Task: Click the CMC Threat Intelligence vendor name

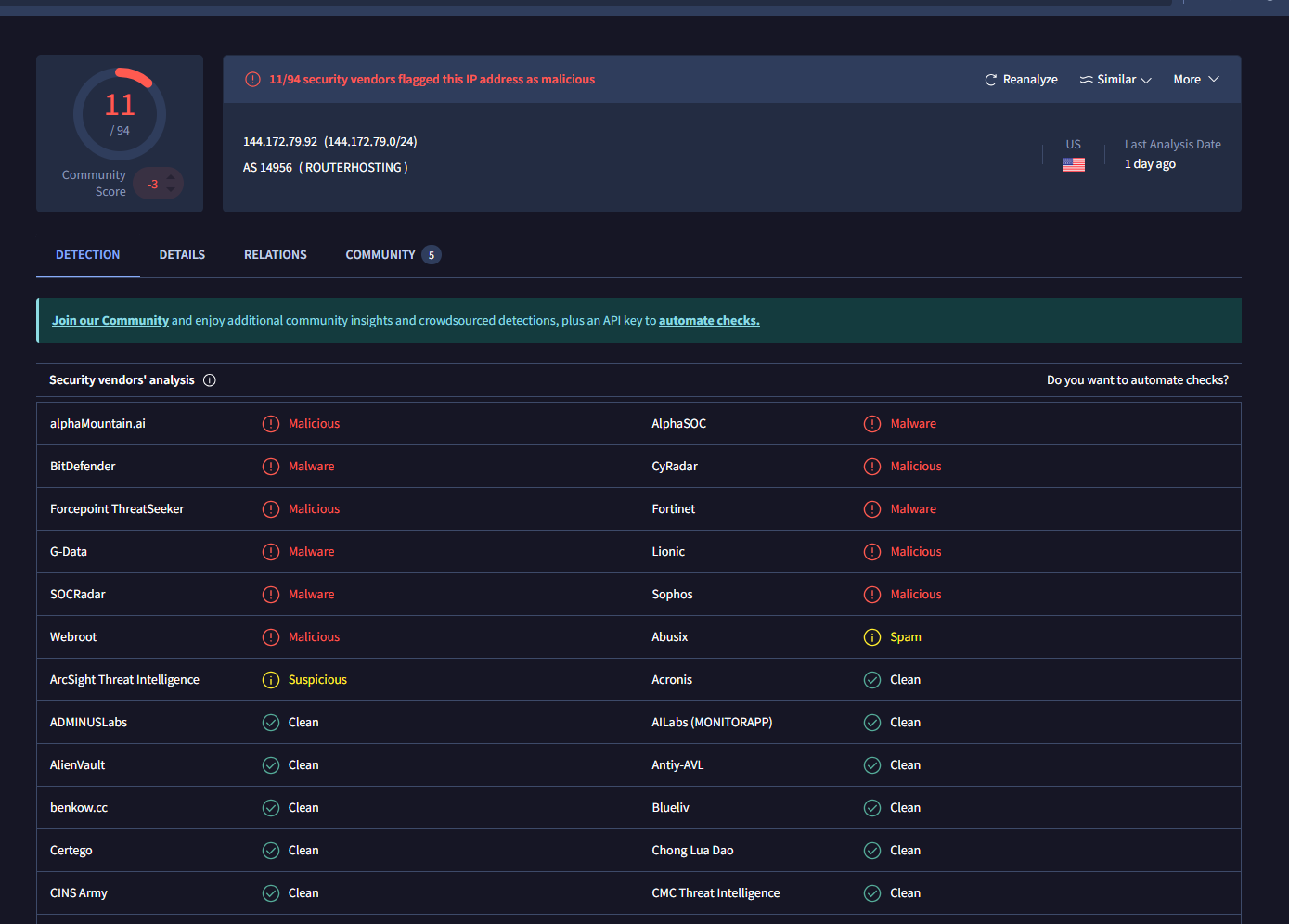Action: [715, 893]
